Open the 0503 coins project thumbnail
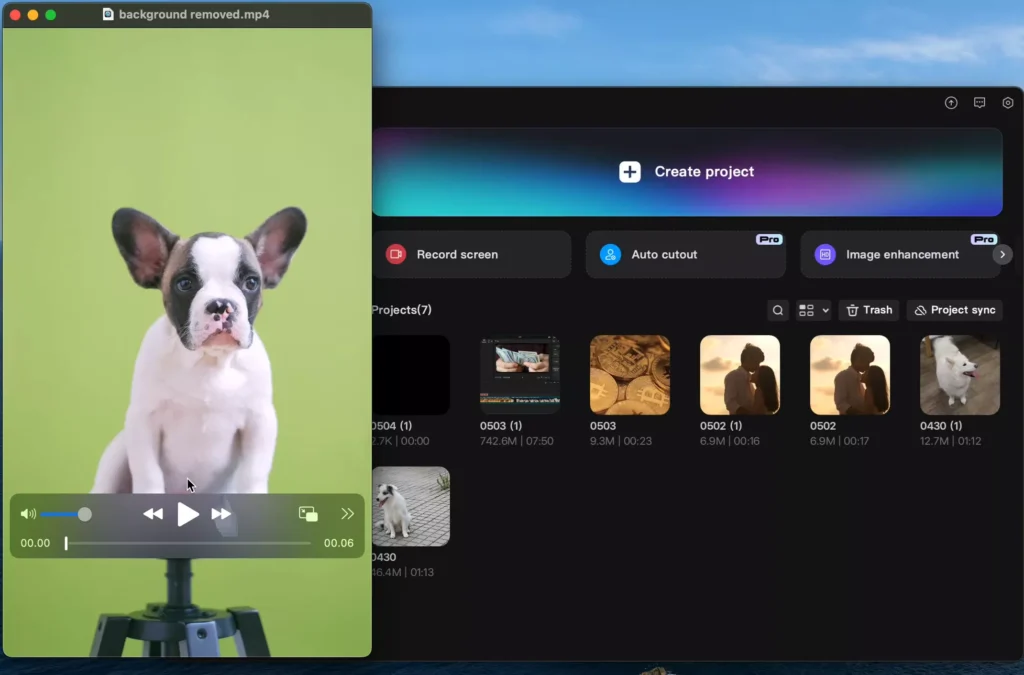The image size is (1024, 675). [x=630, y=375]
